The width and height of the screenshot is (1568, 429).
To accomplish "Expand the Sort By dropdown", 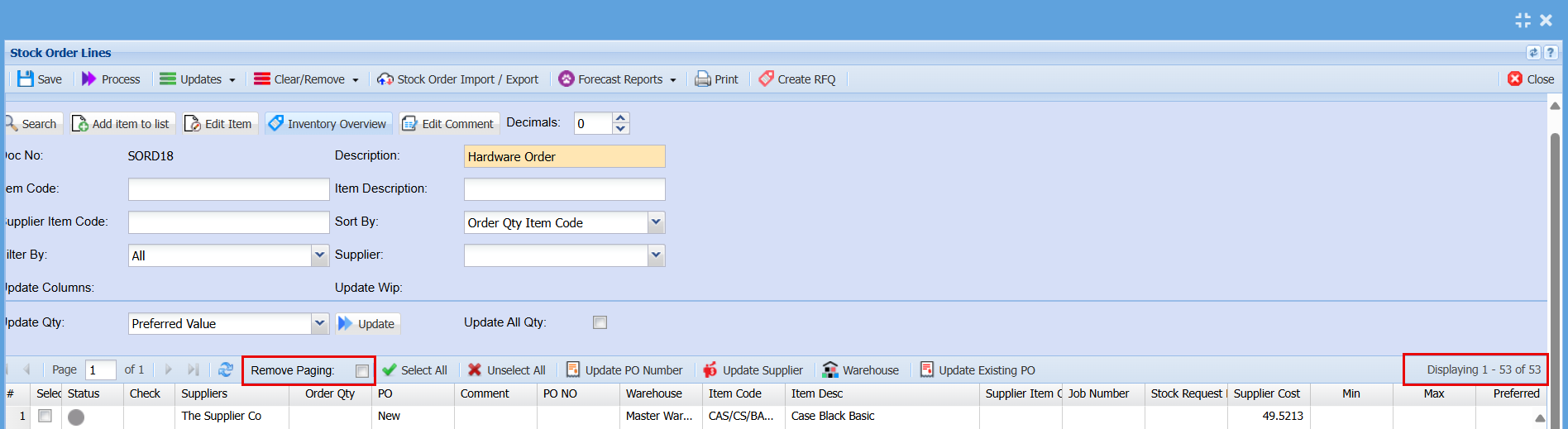I will pos(656,222).
